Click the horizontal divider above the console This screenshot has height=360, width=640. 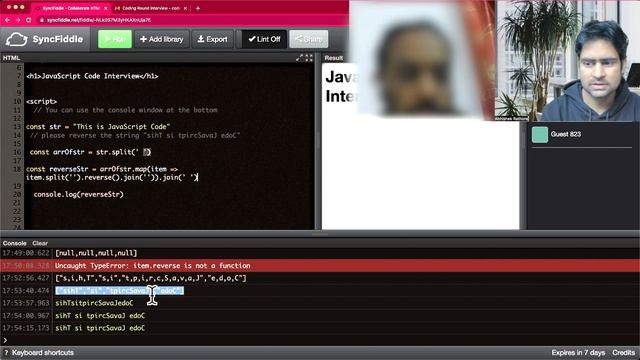pos(320,234)
